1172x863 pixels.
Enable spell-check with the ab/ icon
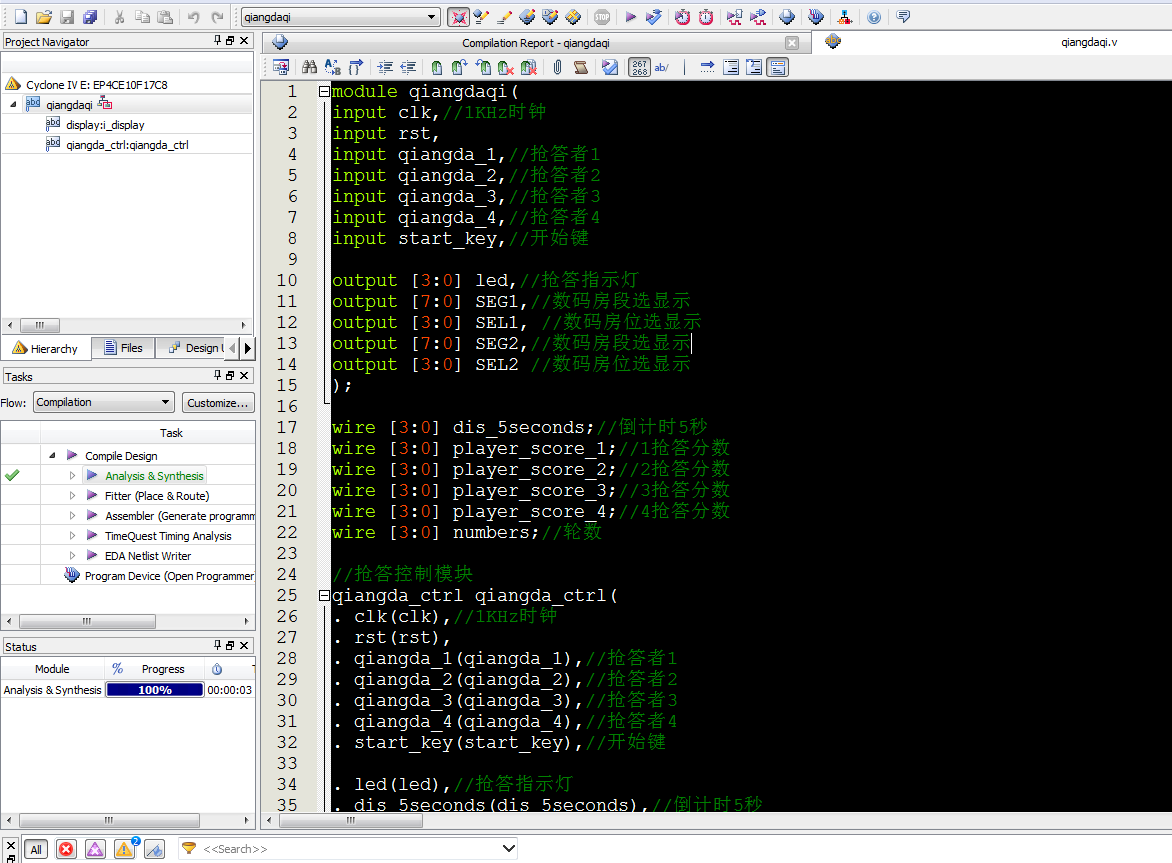660,66
